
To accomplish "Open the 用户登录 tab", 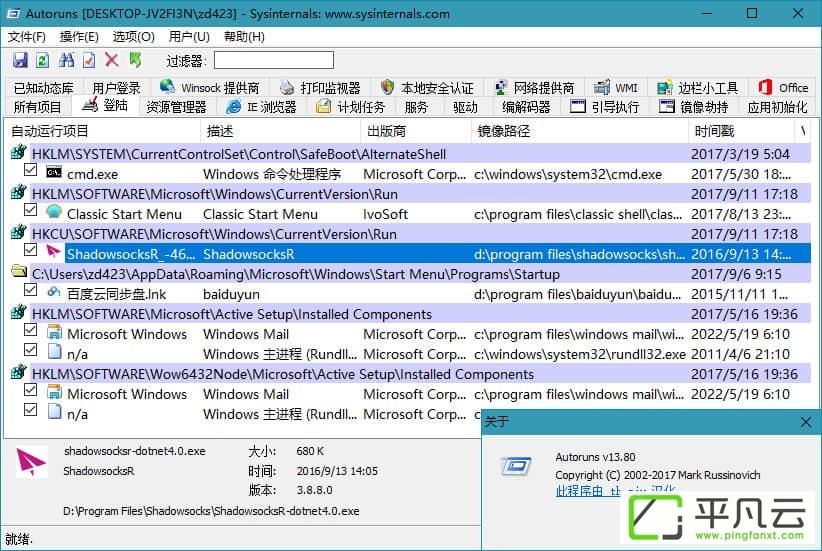I will [116, 88].
